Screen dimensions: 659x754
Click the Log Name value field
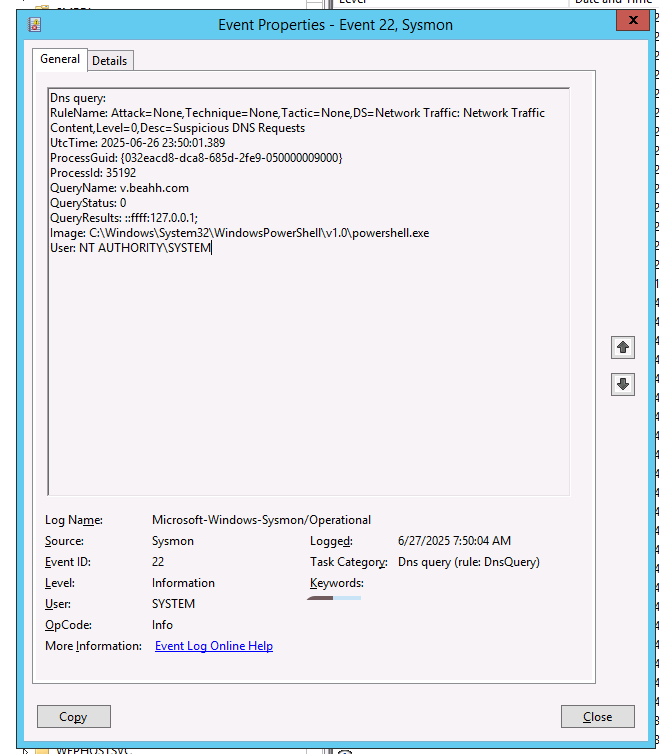point(261,520)
